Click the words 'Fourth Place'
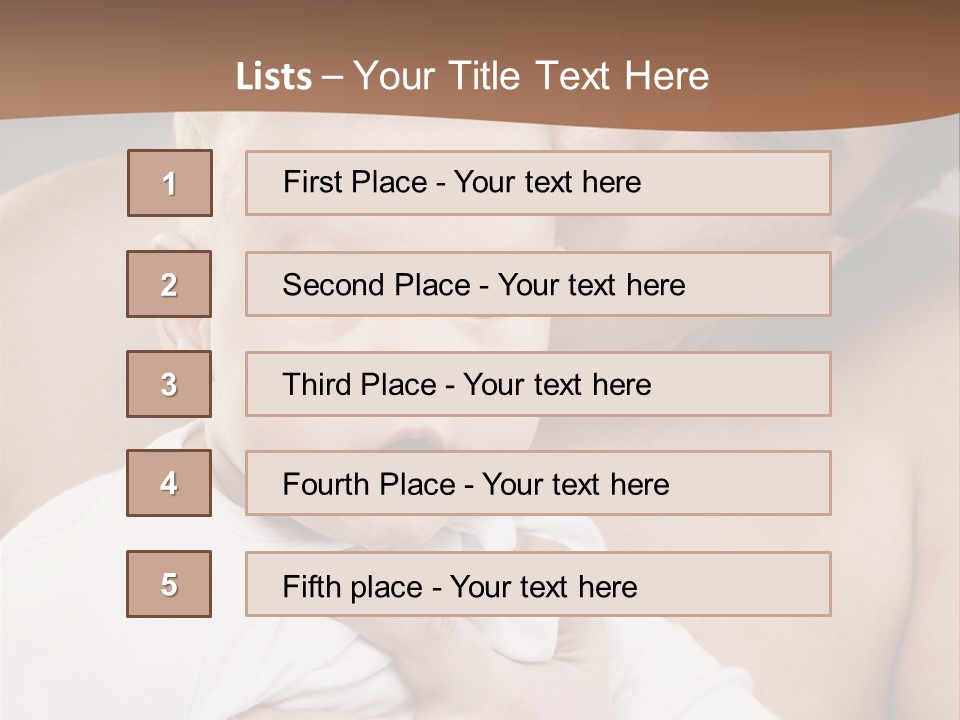This screenshot has width=960, height=720. coord(368,485)
